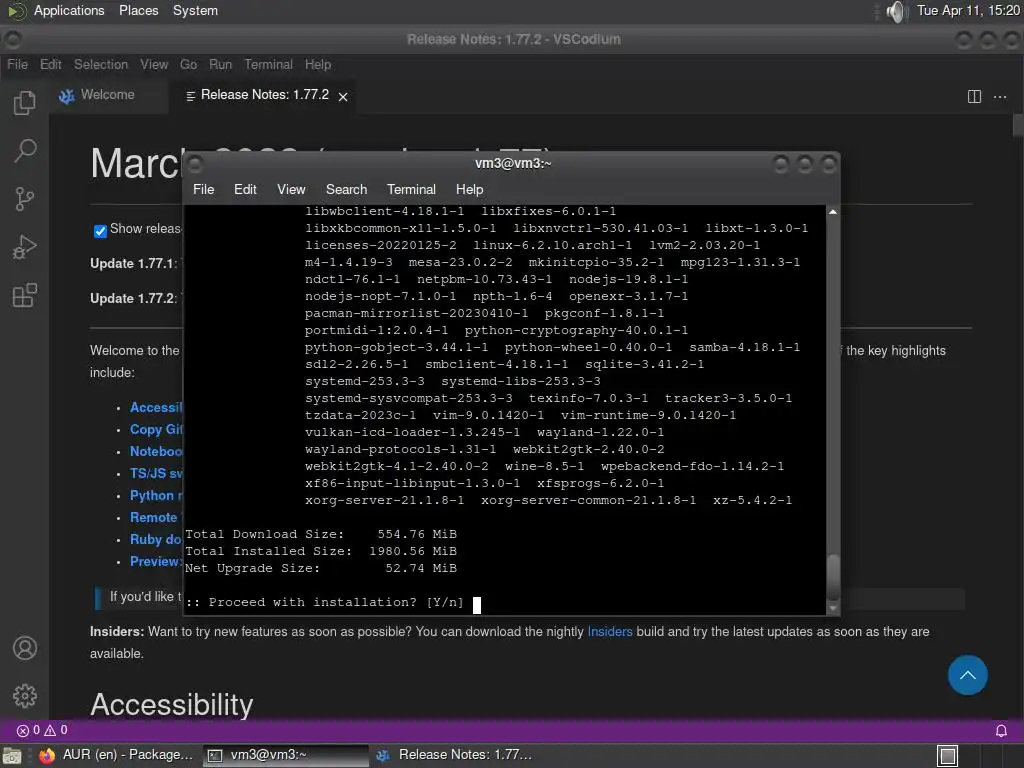Open the terminal window Edit menu
The height and width of the screenshot is (768, 1024).
[245, 189]
